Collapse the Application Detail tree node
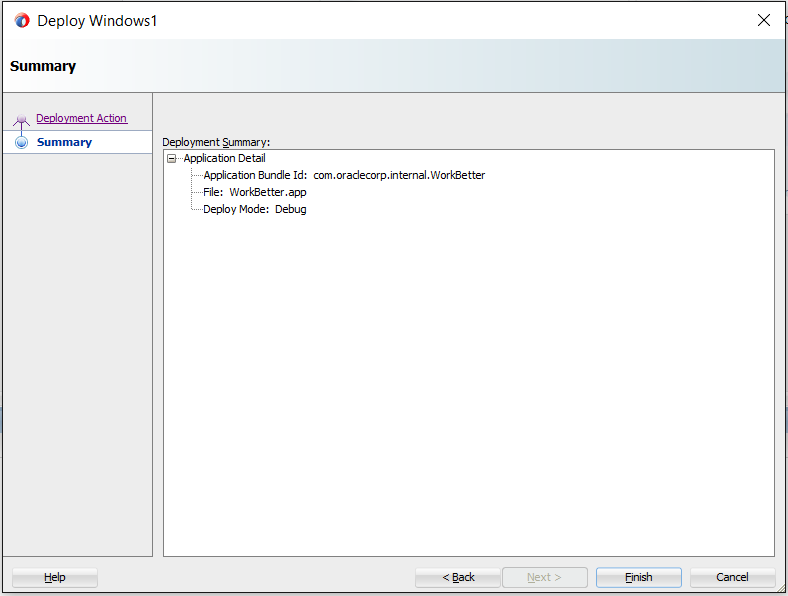 (171, 159)
